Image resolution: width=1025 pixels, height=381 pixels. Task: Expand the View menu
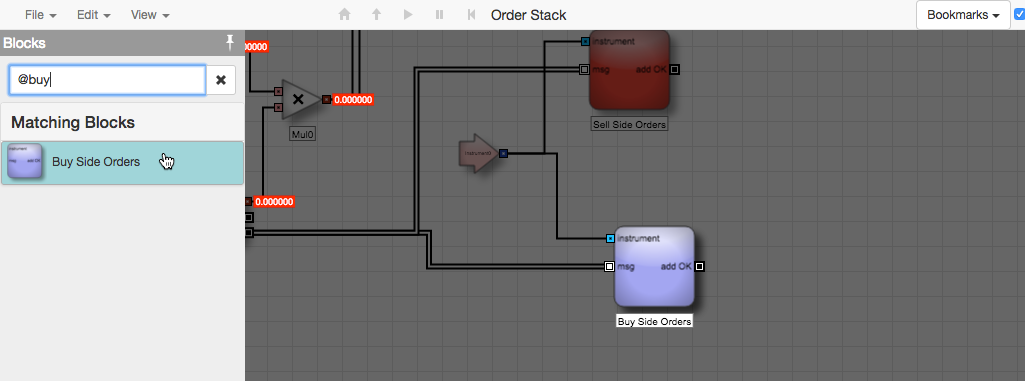coord(150,14)
